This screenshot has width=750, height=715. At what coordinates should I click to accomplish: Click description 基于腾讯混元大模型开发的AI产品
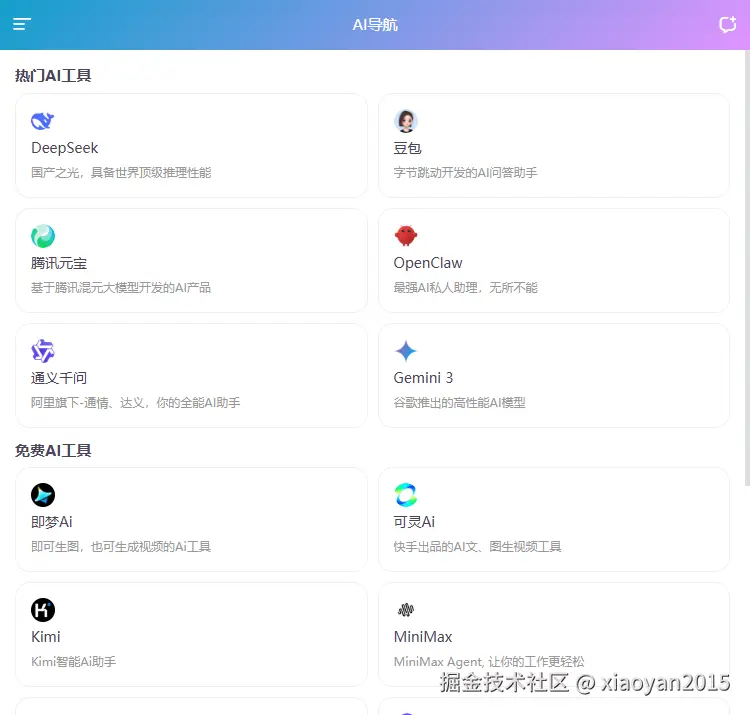(x=121, y=288)
